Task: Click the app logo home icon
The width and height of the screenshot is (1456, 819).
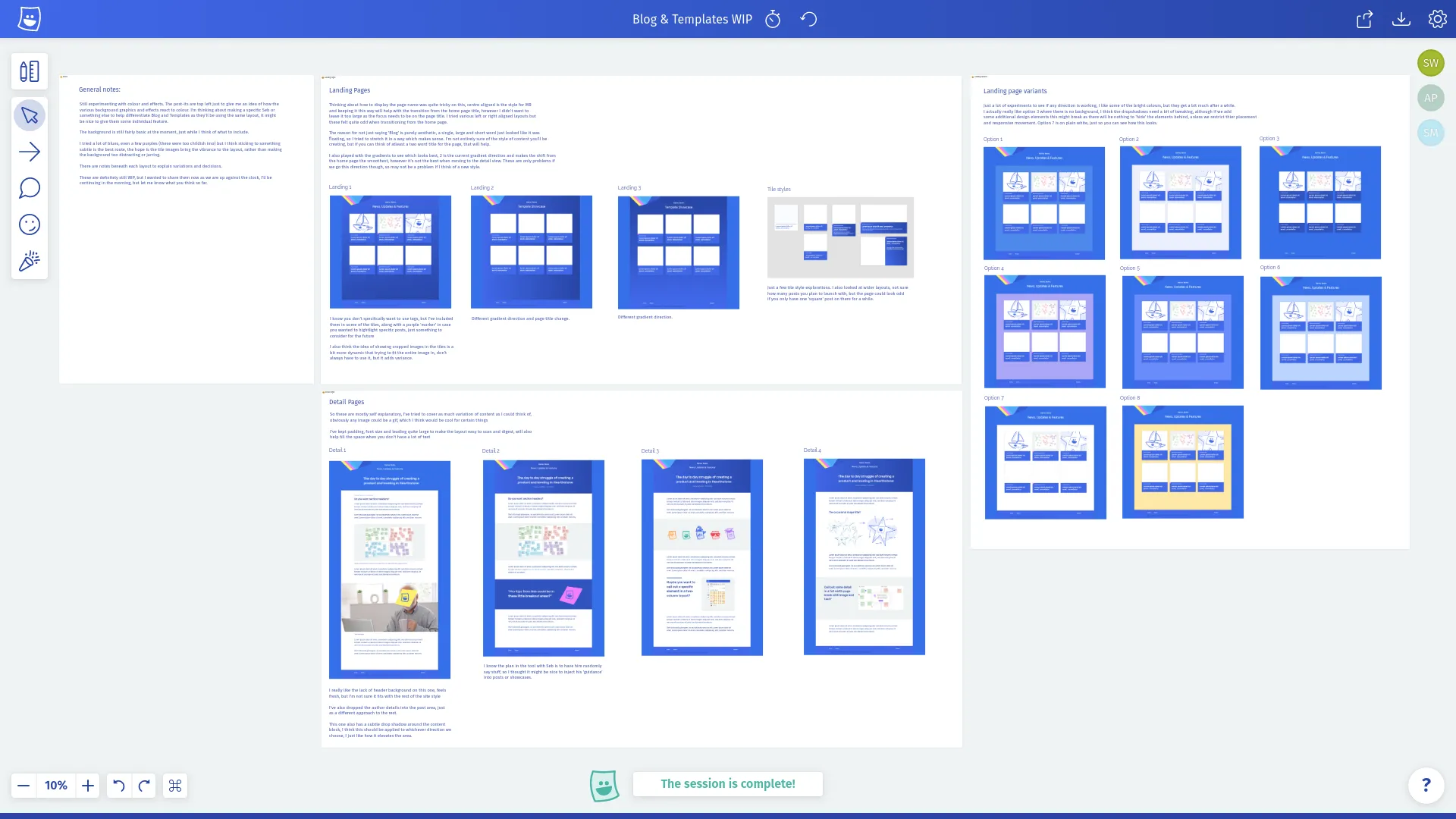Action: click(x=30, y=19)
